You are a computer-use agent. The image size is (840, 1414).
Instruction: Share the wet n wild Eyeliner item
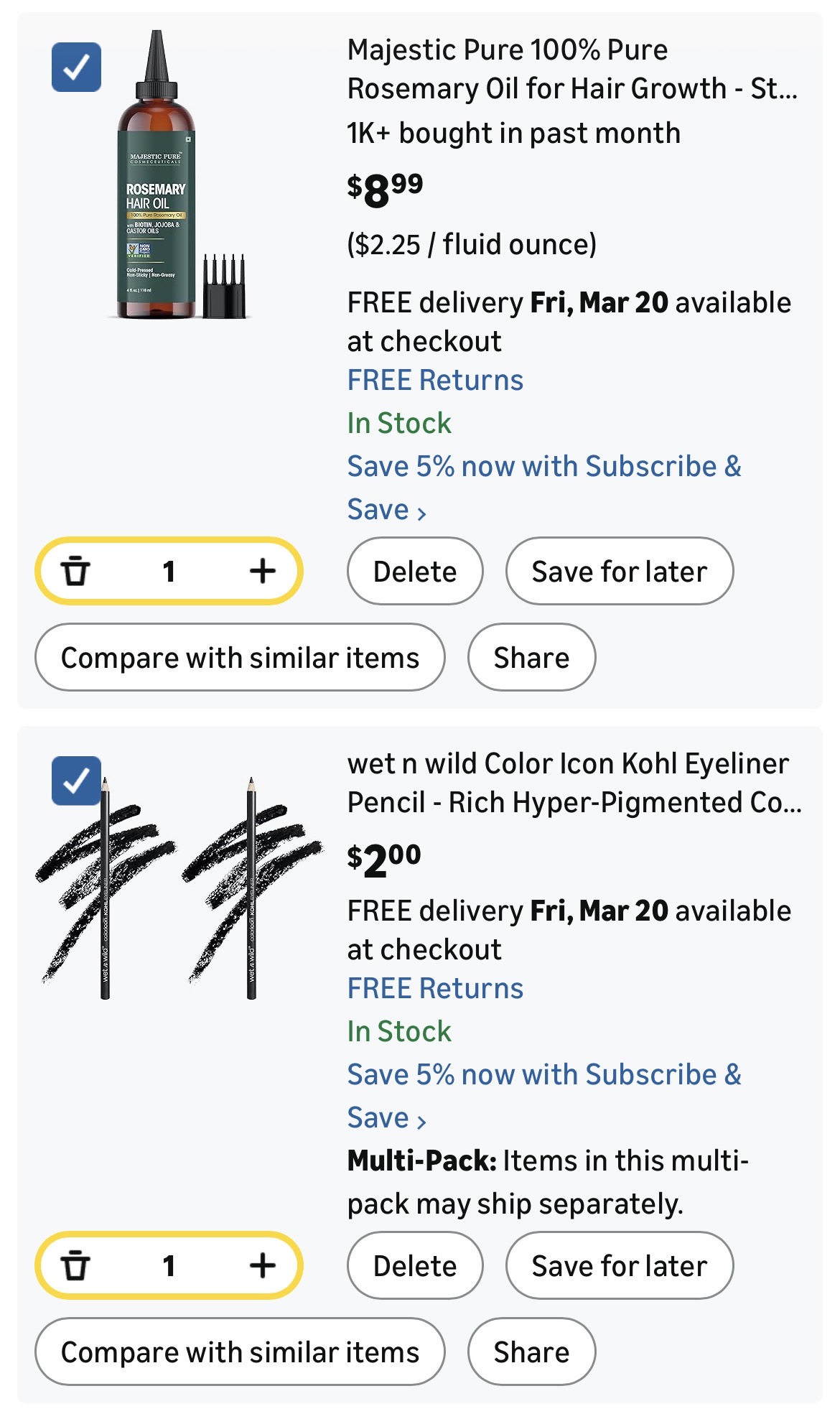[x=531, y=1352]
